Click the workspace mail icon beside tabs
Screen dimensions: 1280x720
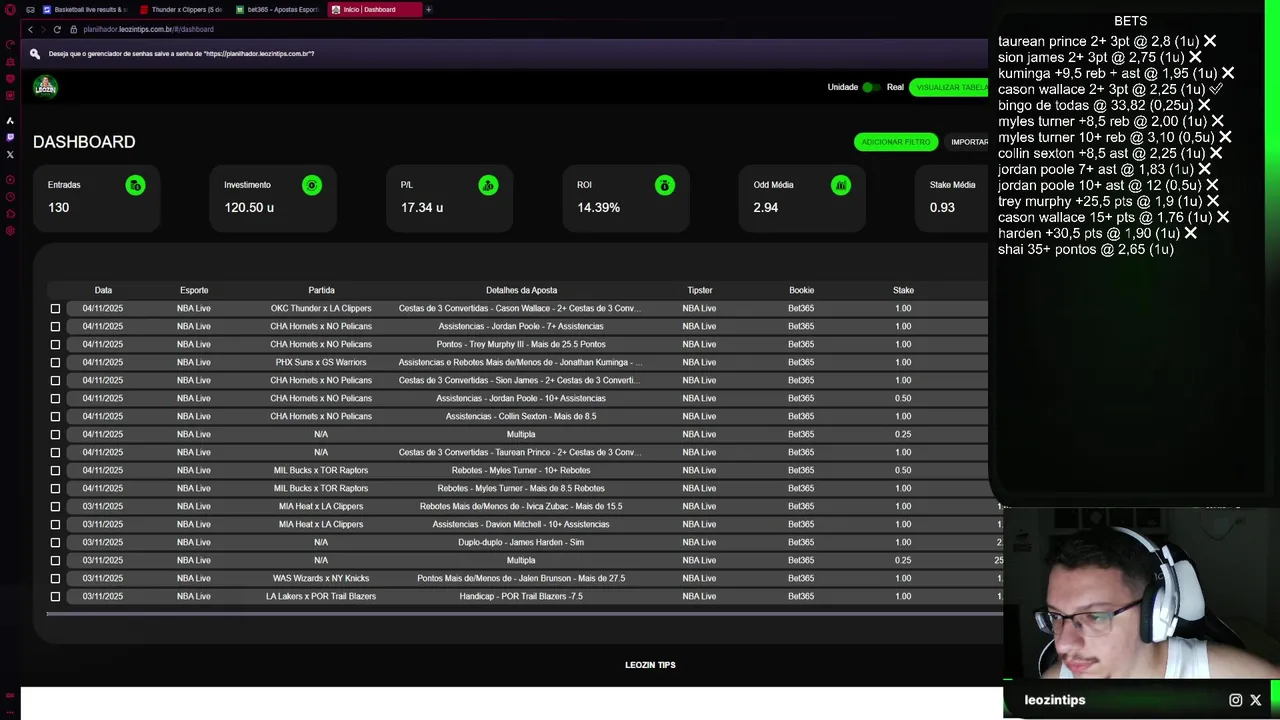30,9
